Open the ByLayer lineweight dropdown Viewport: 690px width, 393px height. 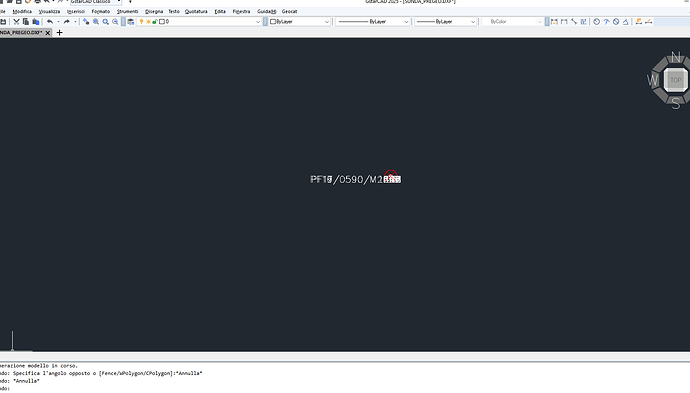(x=473, y=22)
